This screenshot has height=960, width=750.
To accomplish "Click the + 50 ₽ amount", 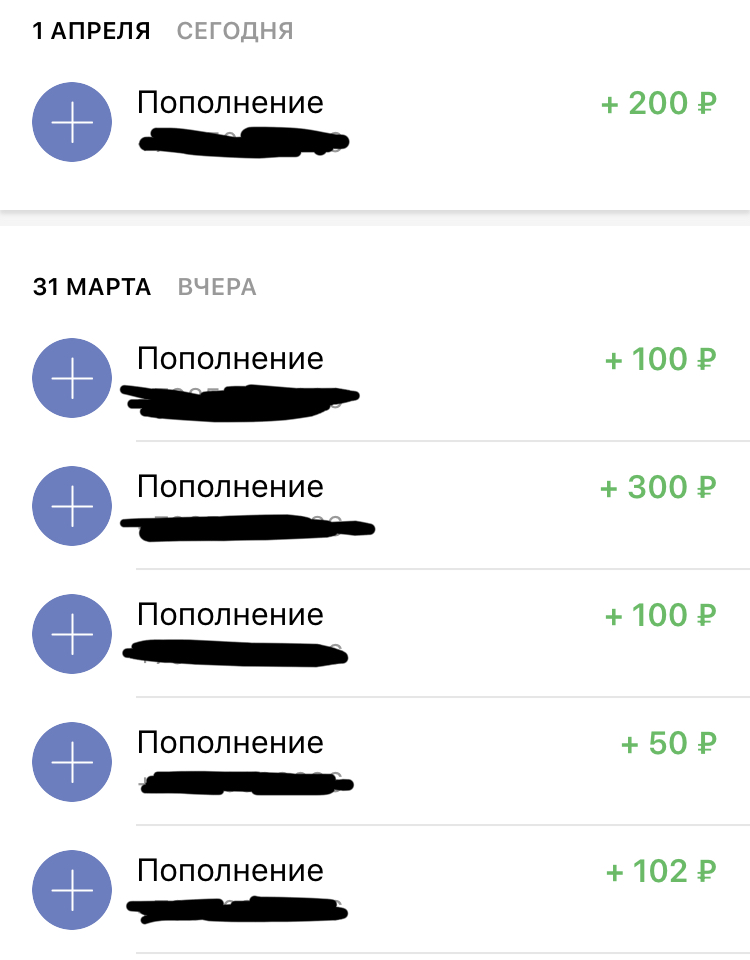I will pyautogui.click(x=669, y=743).
